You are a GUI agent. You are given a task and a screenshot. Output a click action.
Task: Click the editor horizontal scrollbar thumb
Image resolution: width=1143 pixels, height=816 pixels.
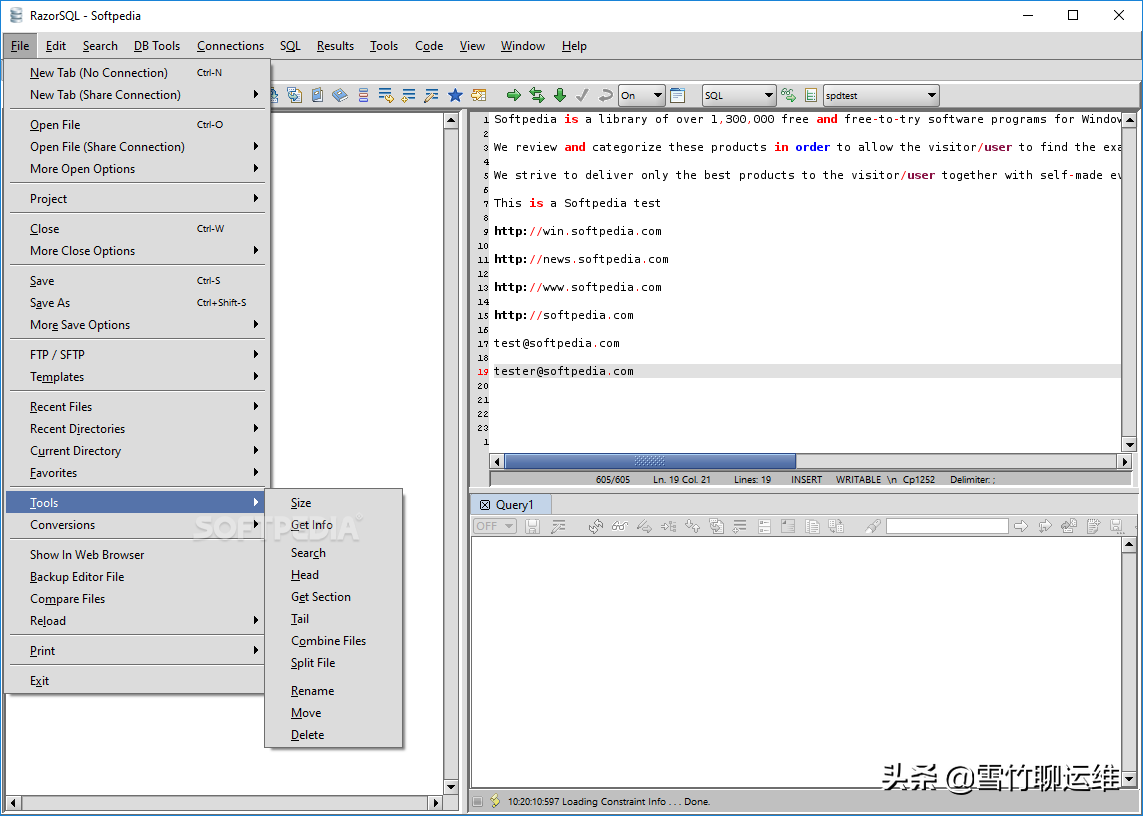tap(650, 461)
